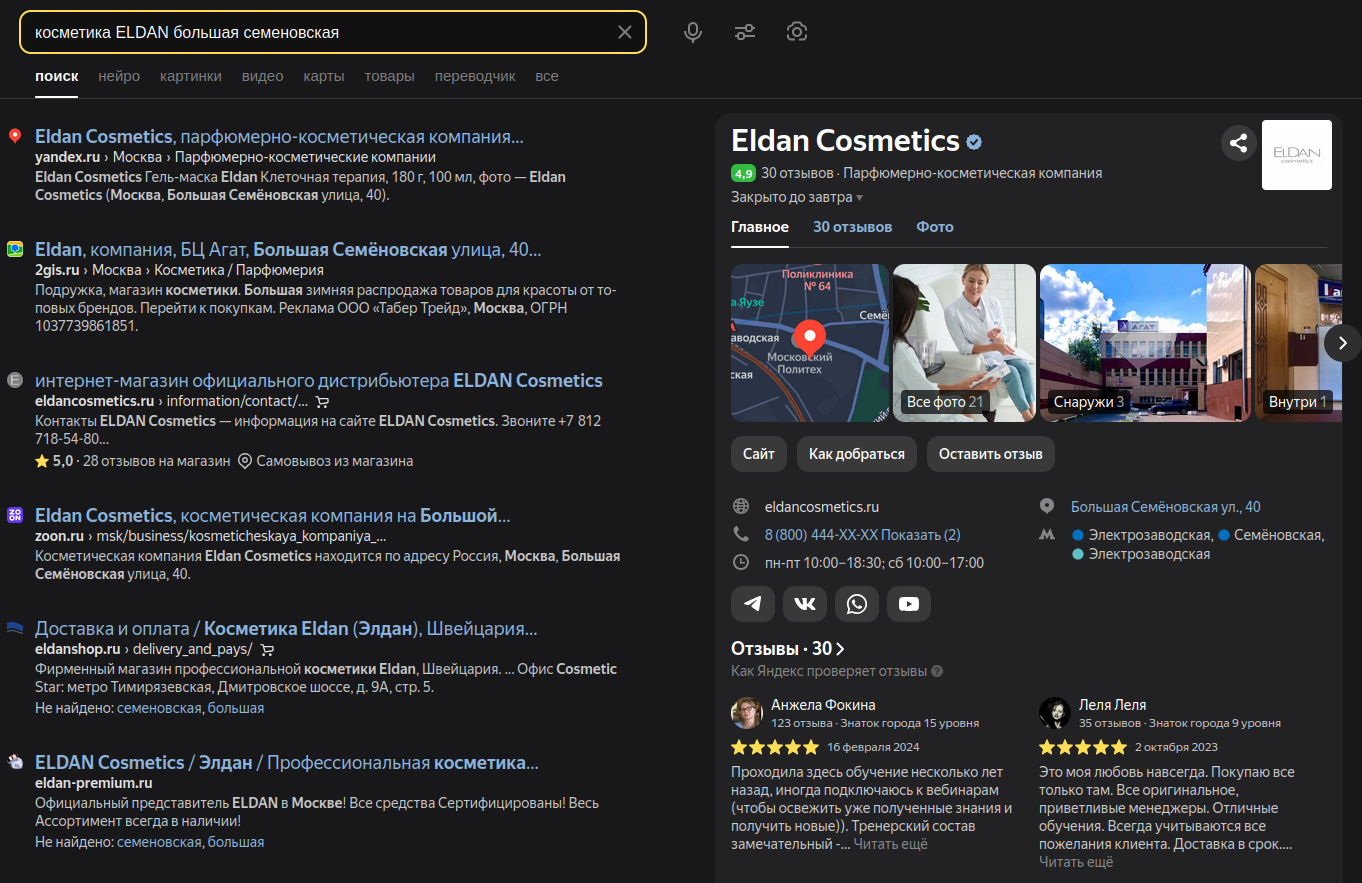Start voice search with microphone icon
The width and height of the screenshot is (1362, 883).
point(693,32)
